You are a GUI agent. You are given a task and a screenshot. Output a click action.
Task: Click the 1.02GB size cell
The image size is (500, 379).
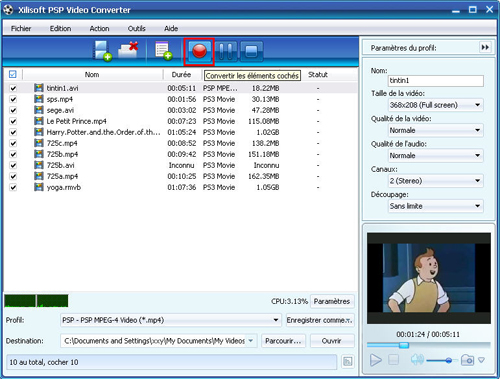[268, 132]
